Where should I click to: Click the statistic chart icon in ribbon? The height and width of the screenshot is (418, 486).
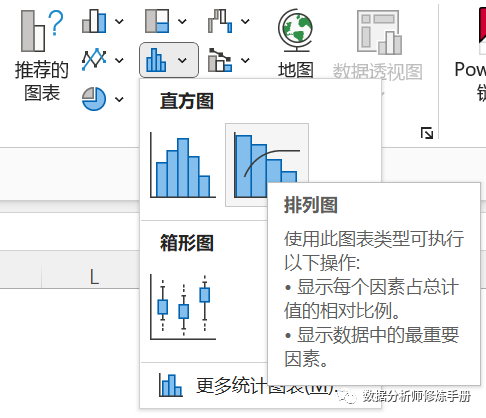pyautogui.click(x=156, y=60)
